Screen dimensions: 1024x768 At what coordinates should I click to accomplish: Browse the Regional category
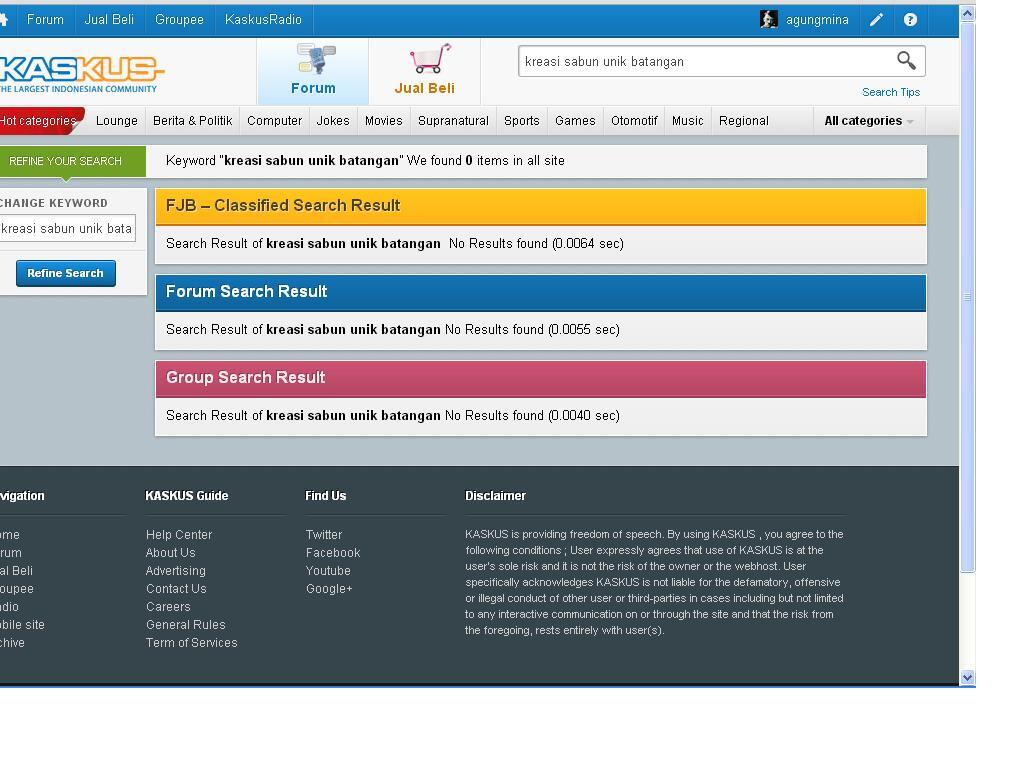(x=744, y=121)
